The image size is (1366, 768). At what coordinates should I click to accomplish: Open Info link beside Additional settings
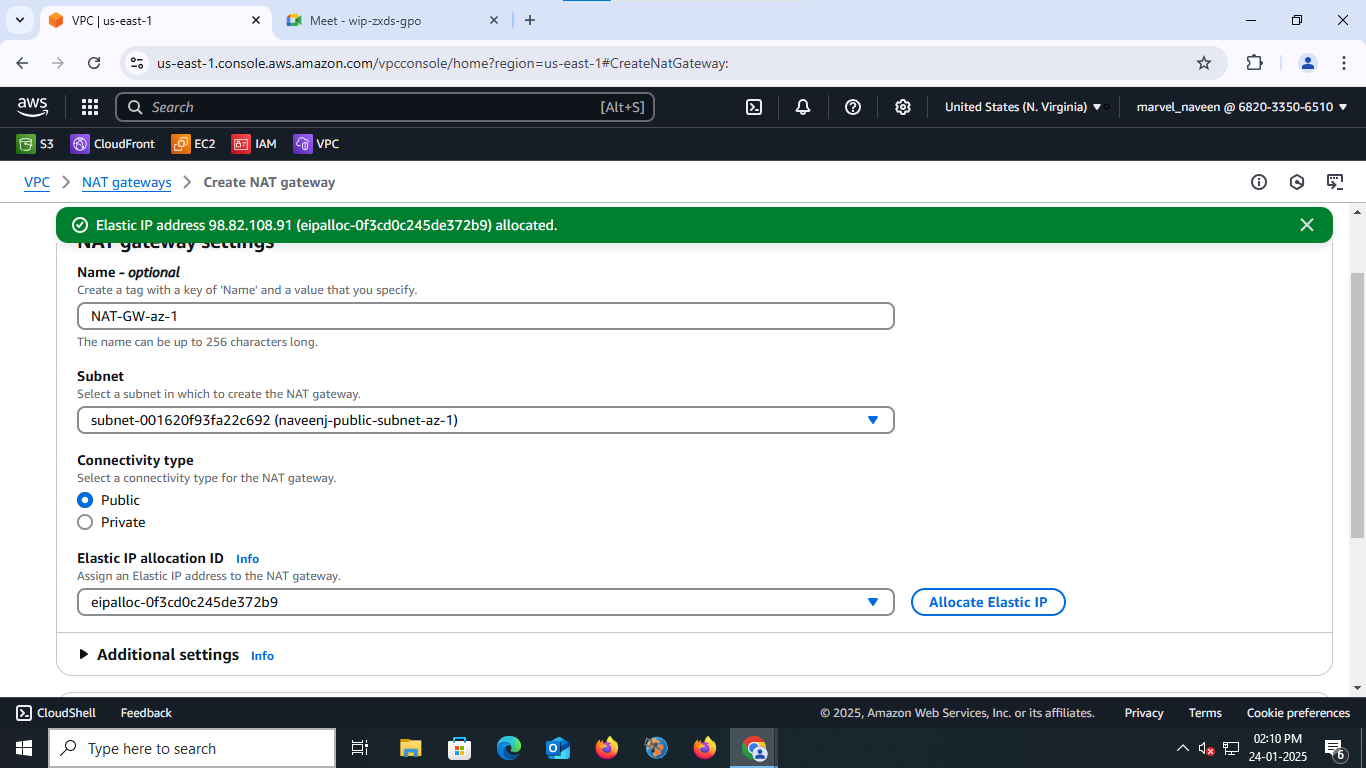click(262, 656)
